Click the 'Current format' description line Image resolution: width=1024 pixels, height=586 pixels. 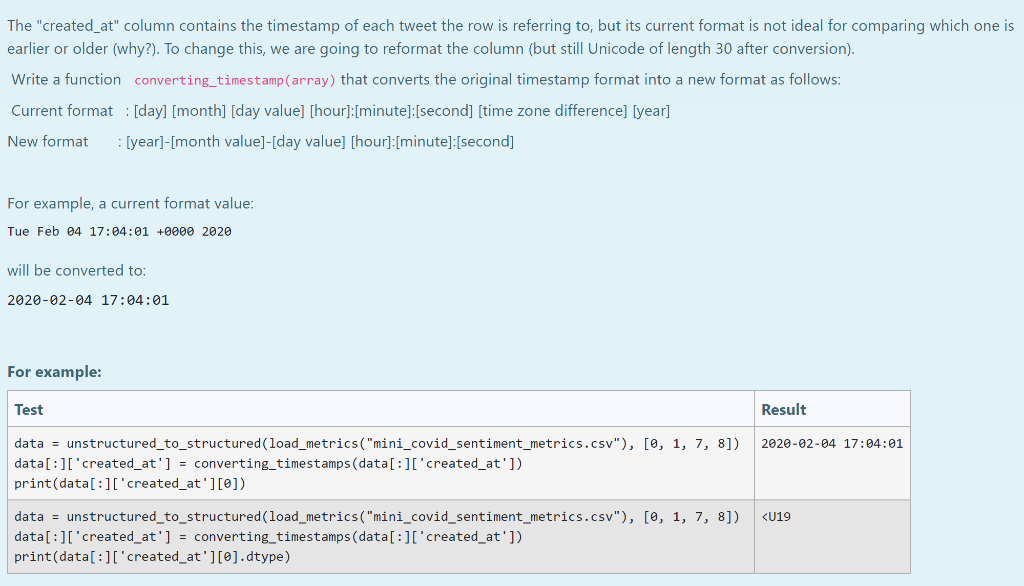(x=340, y=110)
